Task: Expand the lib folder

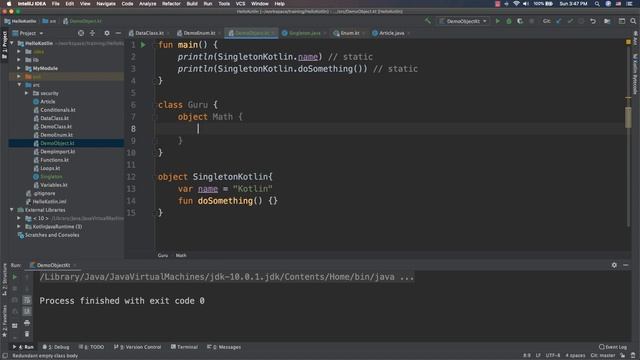Action: pos(19,60)
